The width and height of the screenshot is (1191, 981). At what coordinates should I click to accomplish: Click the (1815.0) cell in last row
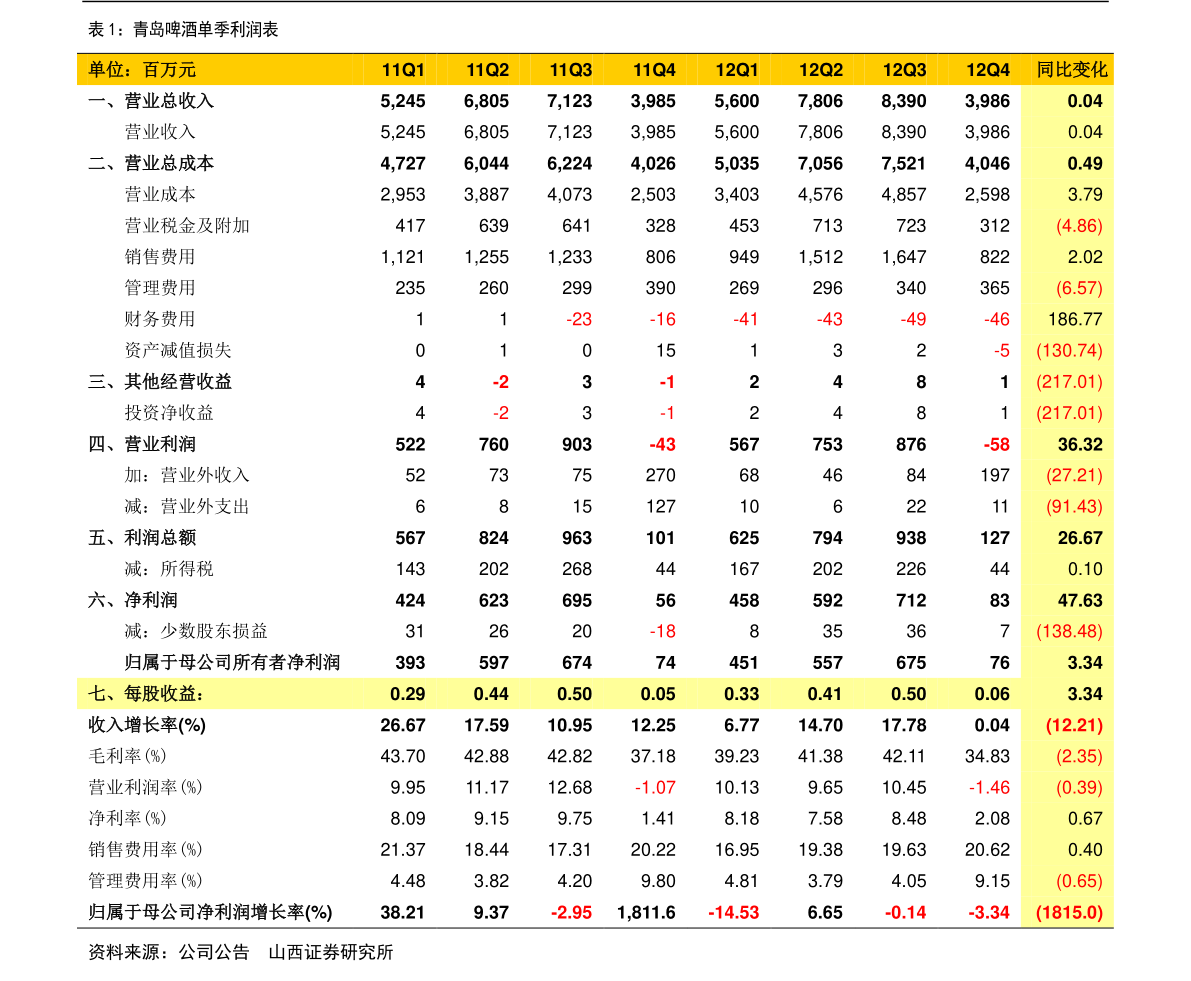(x=1069, y=913)
